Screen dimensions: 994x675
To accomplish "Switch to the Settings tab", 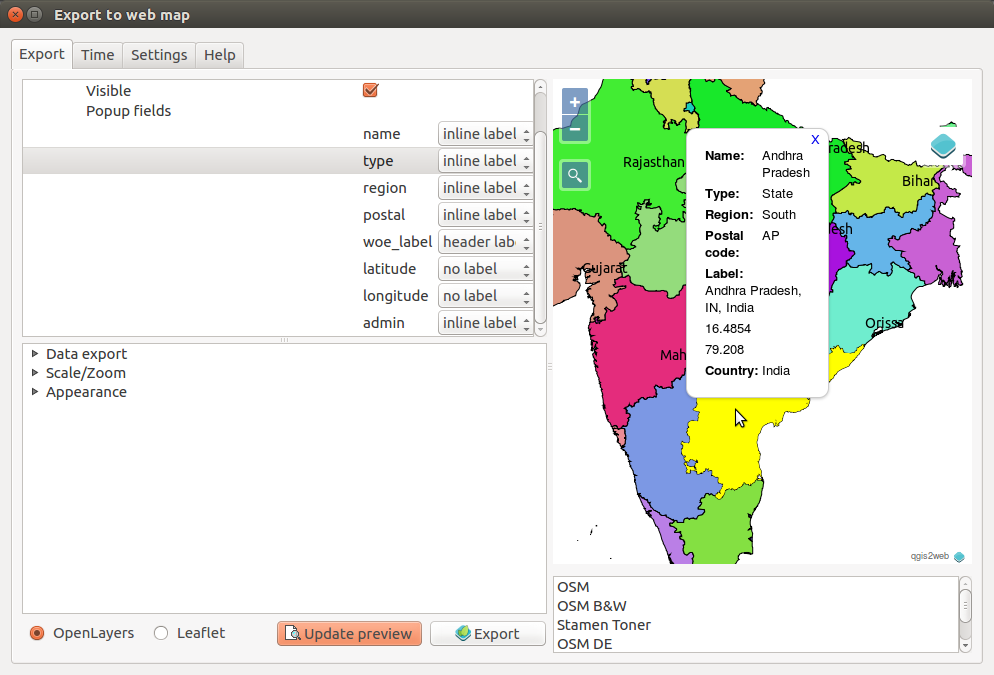I will click(159, 55).
